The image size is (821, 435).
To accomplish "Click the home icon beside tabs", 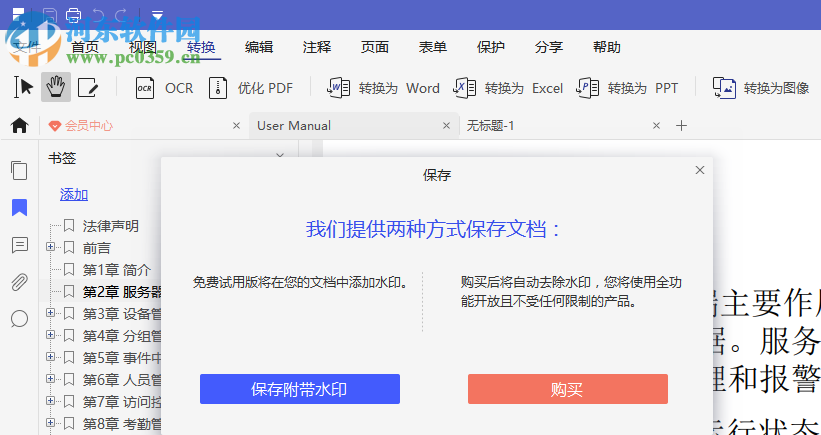I will [19, 126].
